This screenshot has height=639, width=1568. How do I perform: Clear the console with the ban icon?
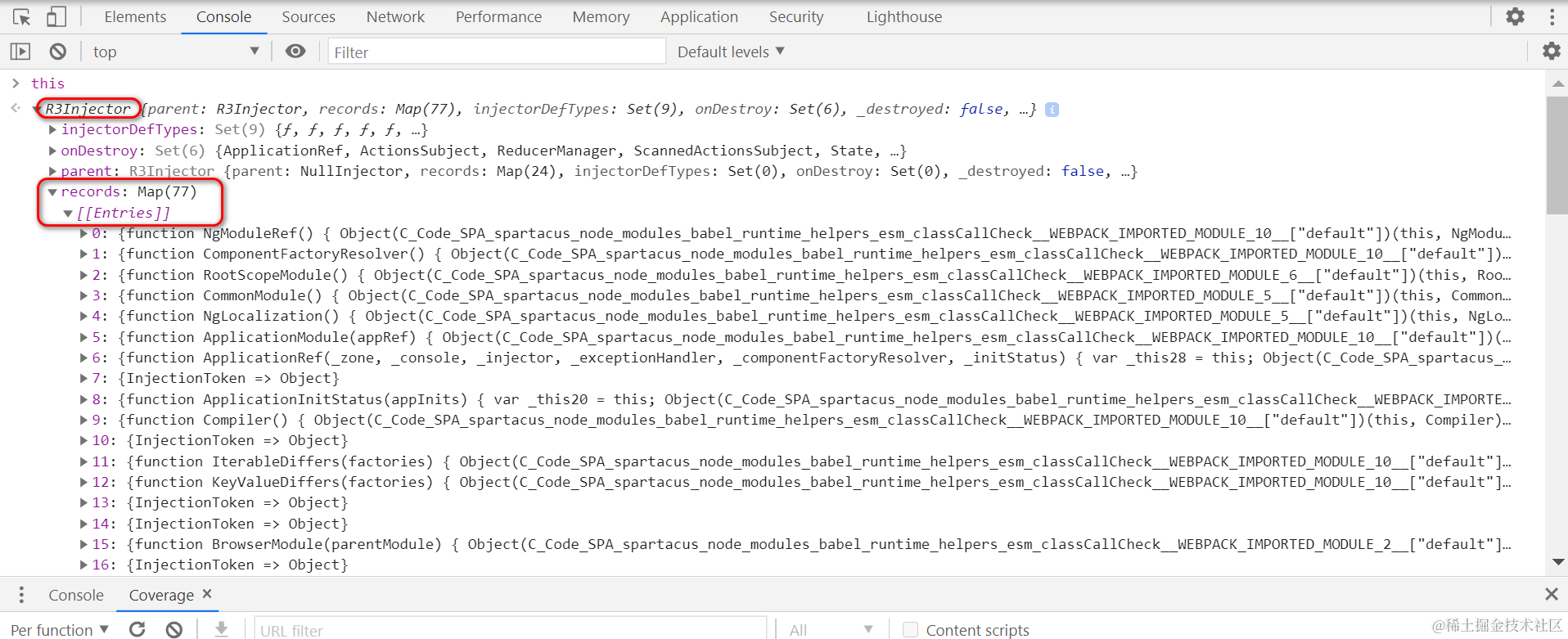pos(57,52)
